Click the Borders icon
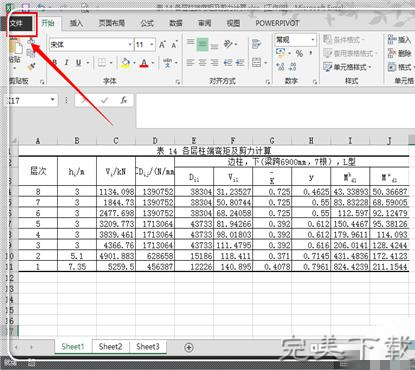 102,63
